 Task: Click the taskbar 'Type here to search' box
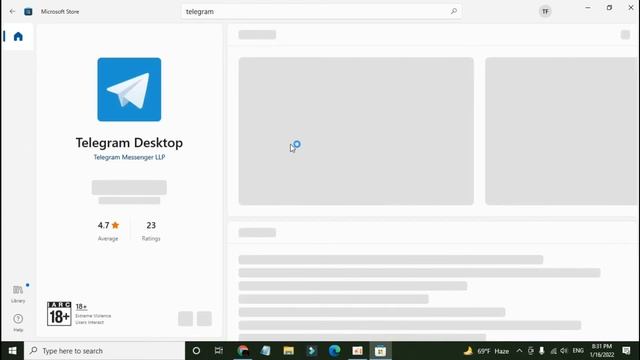point(104,351)
